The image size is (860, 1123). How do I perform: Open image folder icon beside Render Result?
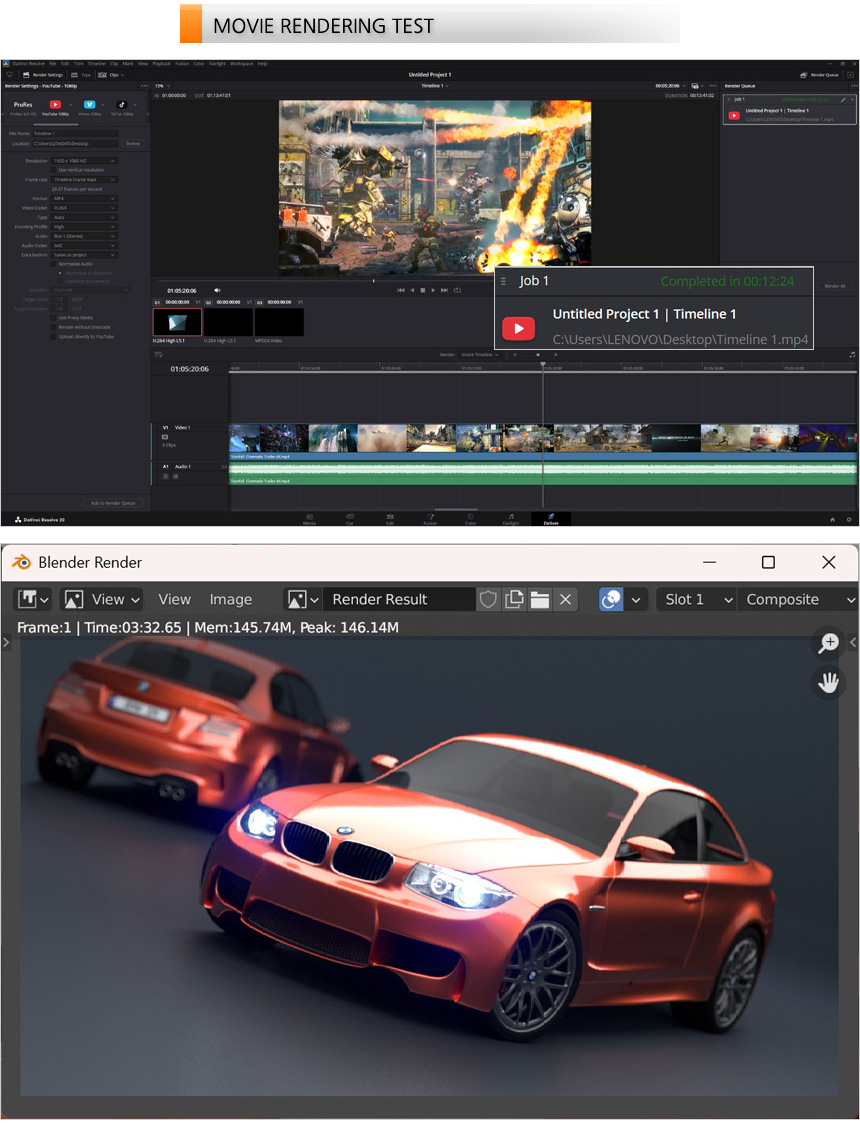point(540,599)
